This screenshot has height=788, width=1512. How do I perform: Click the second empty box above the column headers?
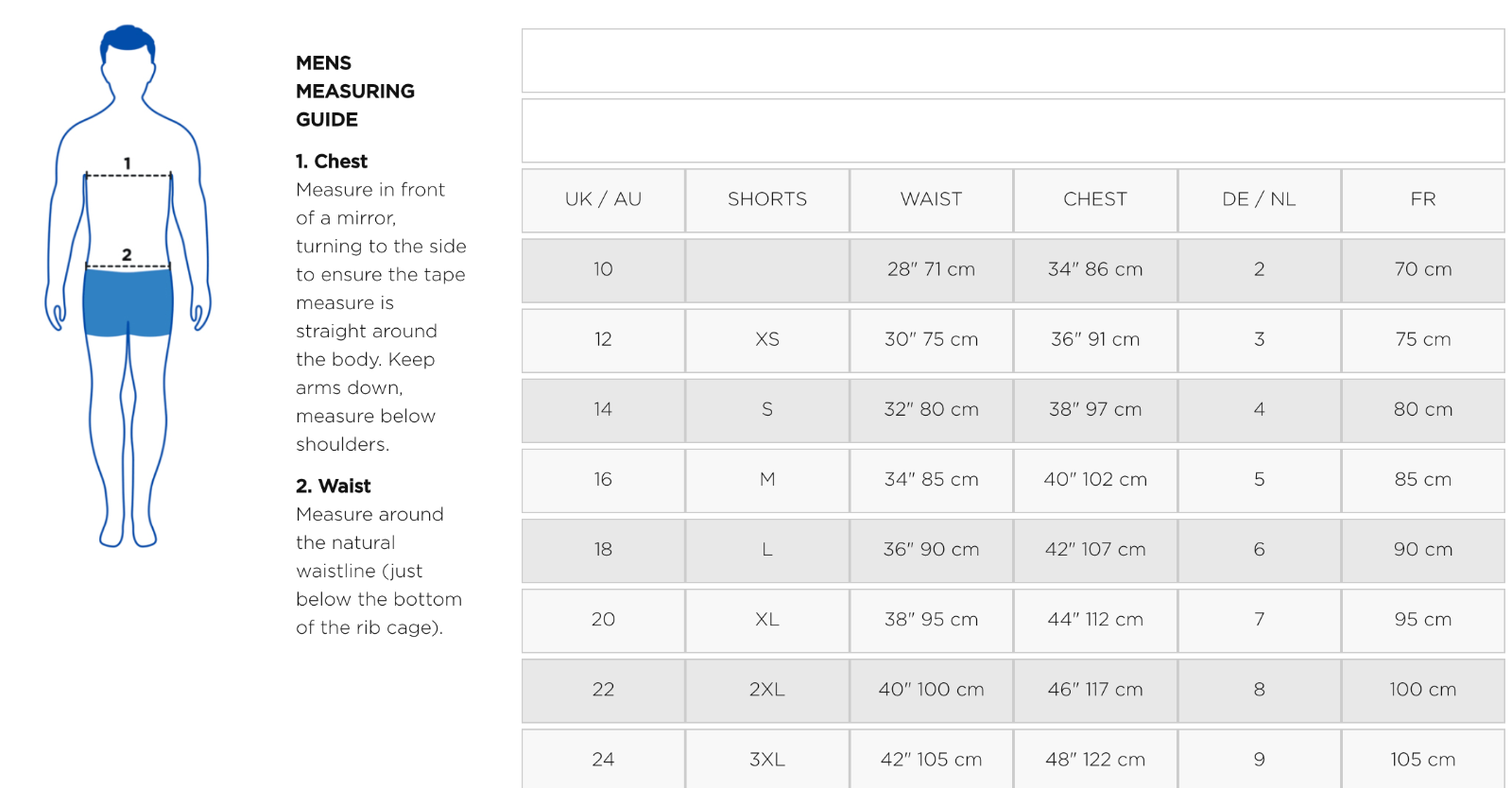pos(1013,130)
